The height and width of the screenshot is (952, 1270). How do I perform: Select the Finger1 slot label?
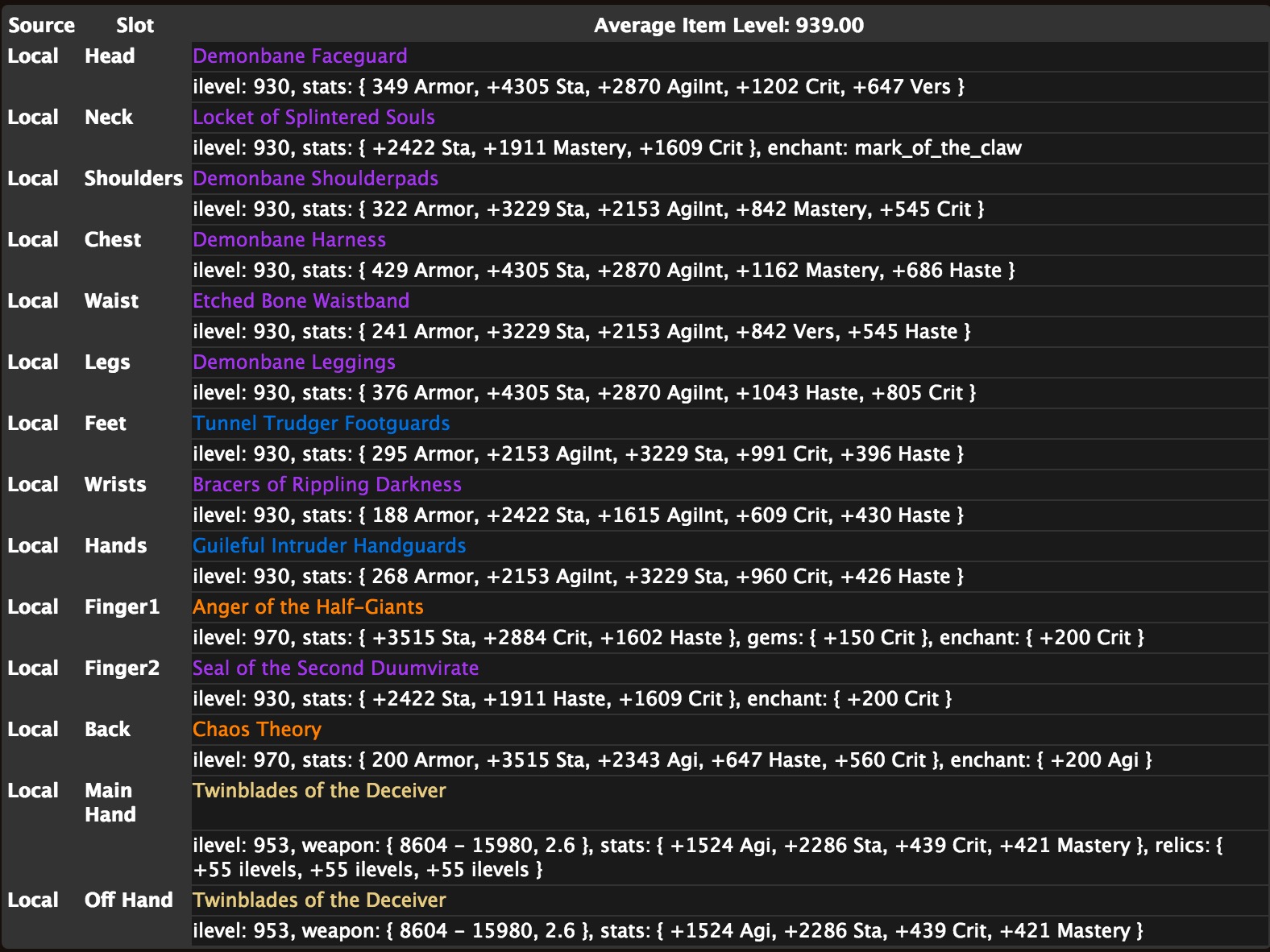pyautogui.click(x=122, y=607)
